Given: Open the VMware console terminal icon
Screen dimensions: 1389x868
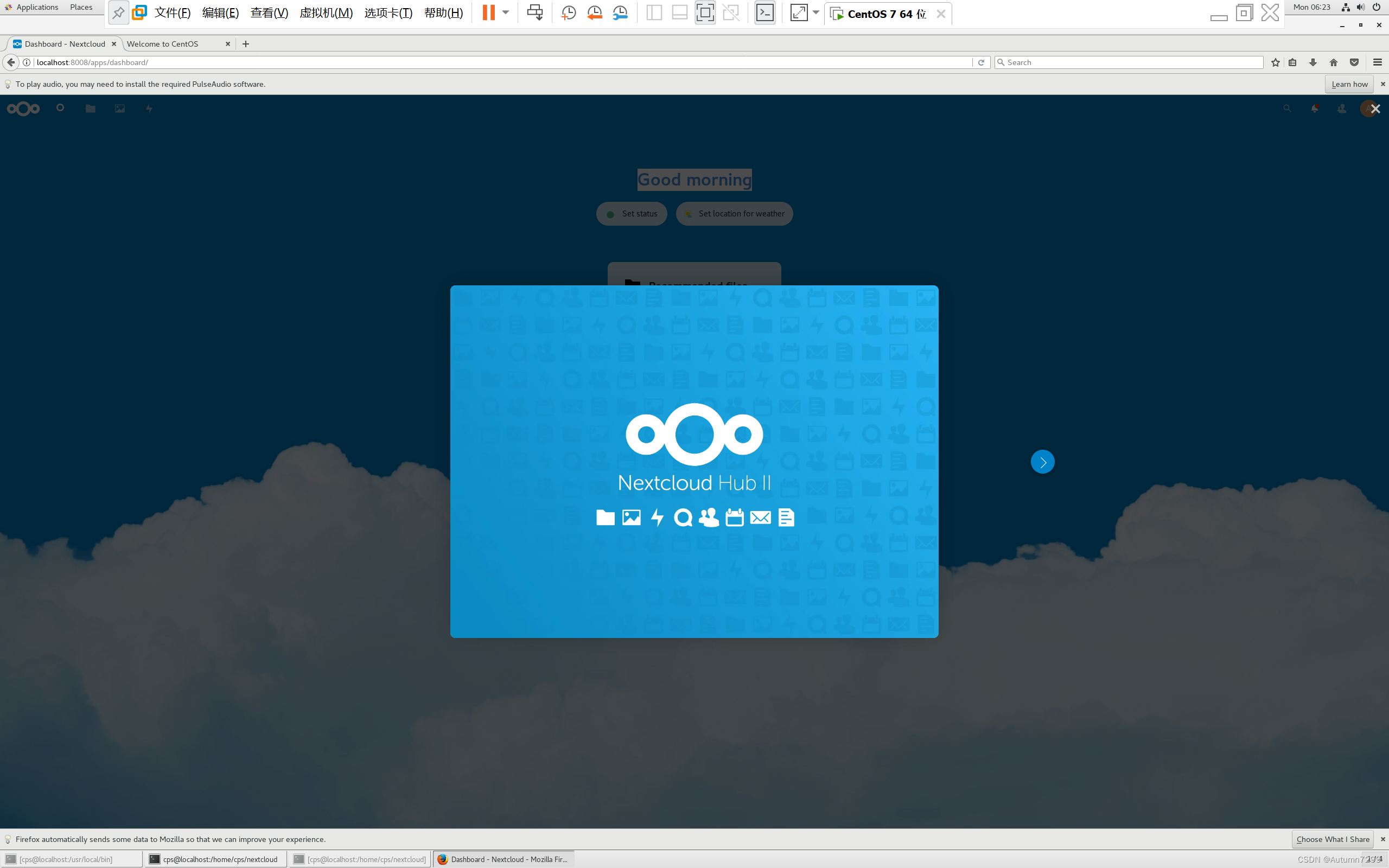Looking at the screenshot, I should [x=764, y=12].
